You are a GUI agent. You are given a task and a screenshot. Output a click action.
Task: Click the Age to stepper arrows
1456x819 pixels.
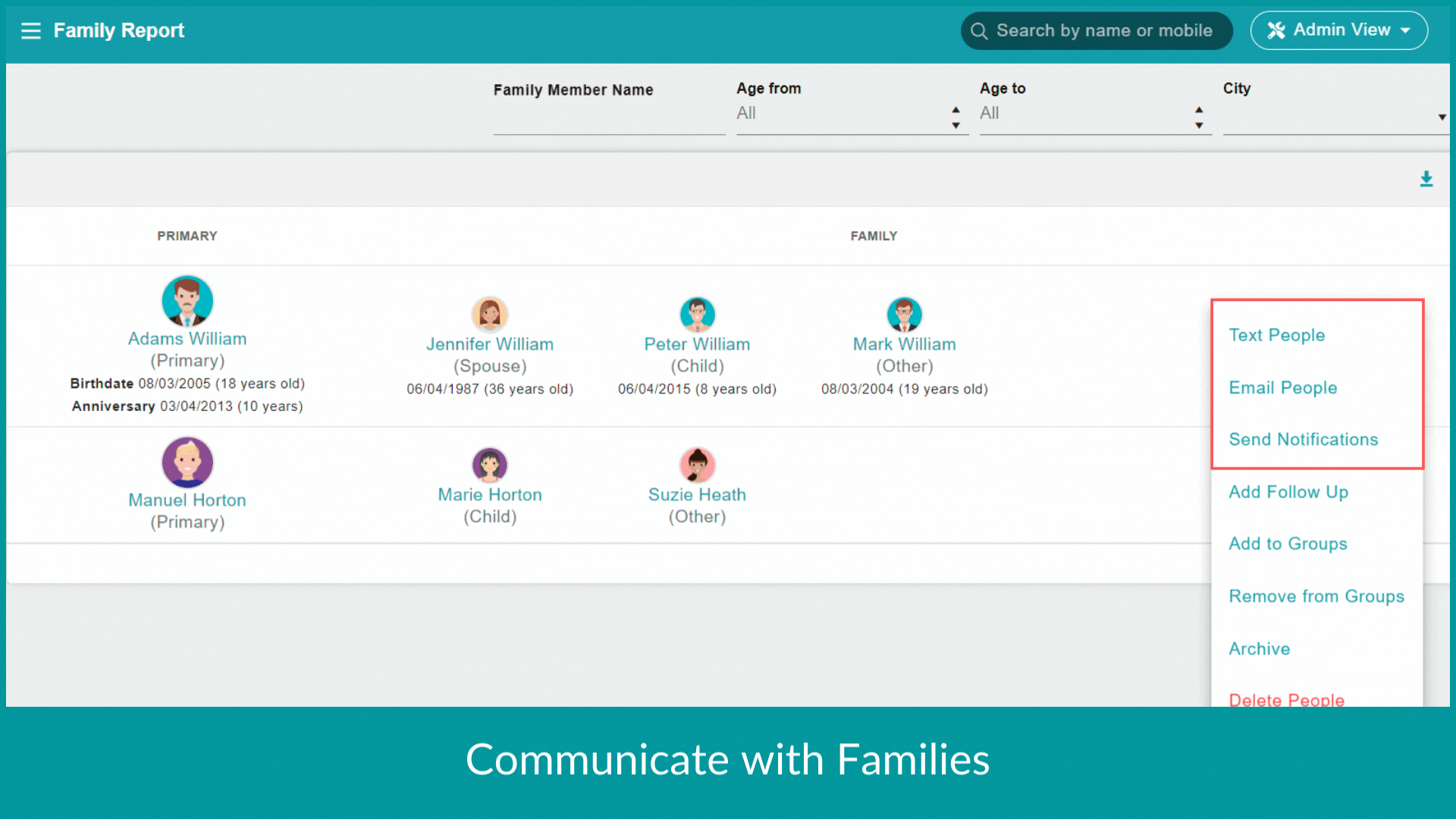click(1199, 118)
